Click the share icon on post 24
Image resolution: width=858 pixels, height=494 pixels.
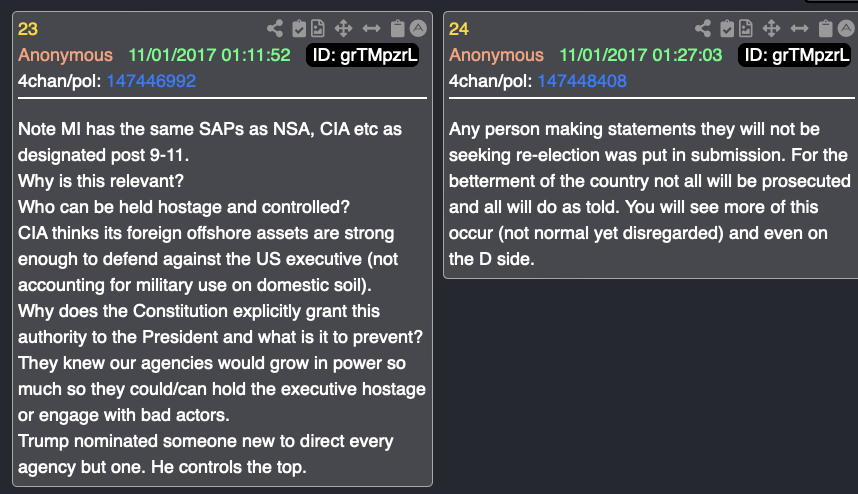click(704, 29)
